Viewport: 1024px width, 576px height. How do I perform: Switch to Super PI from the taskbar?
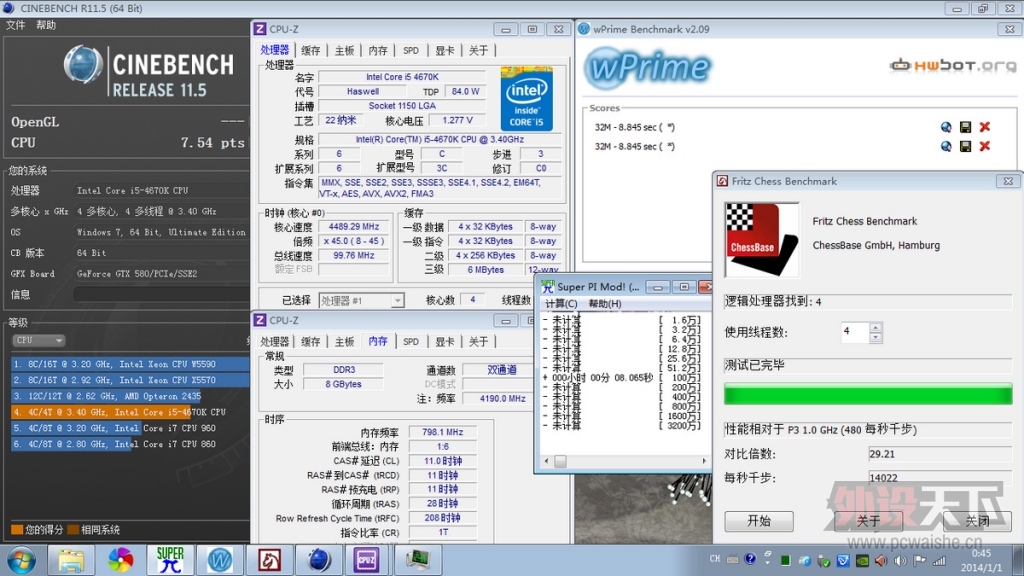point(170,560)
